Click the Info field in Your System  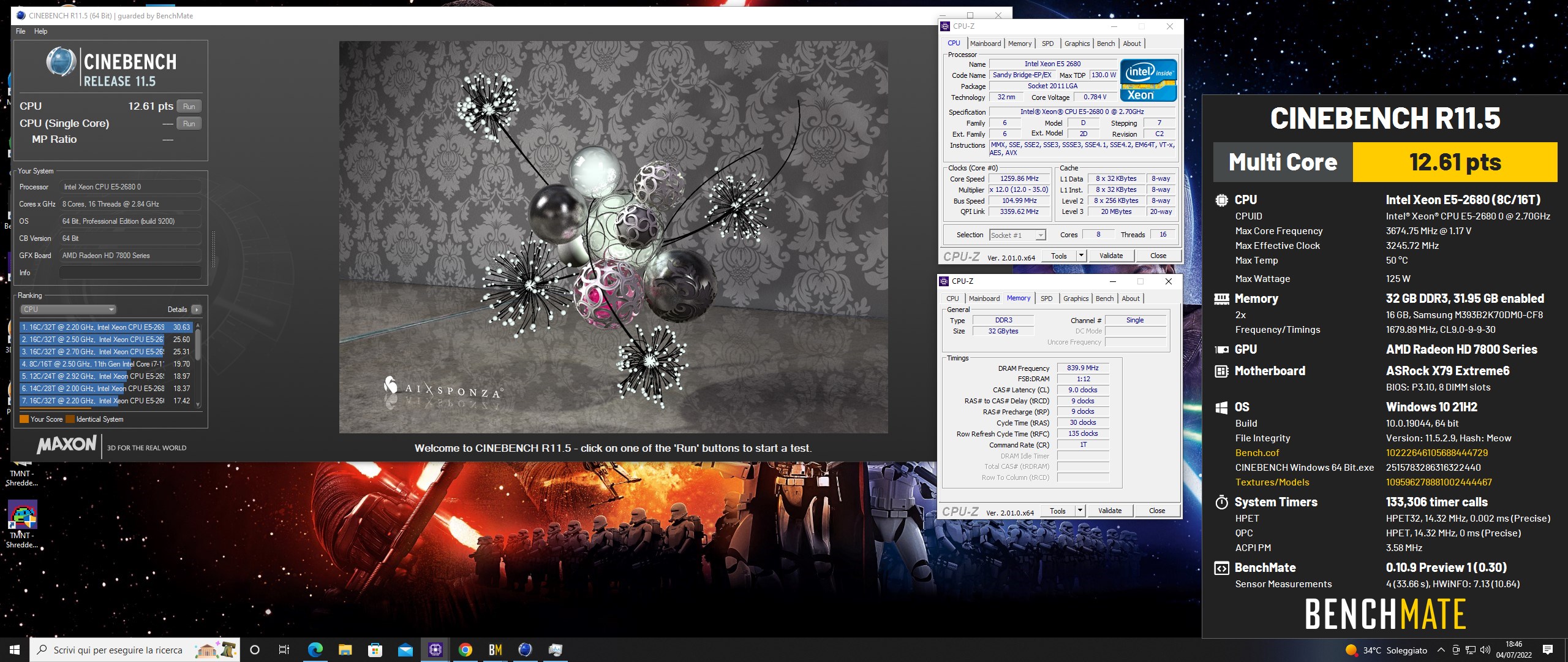(x=130, y=273)
